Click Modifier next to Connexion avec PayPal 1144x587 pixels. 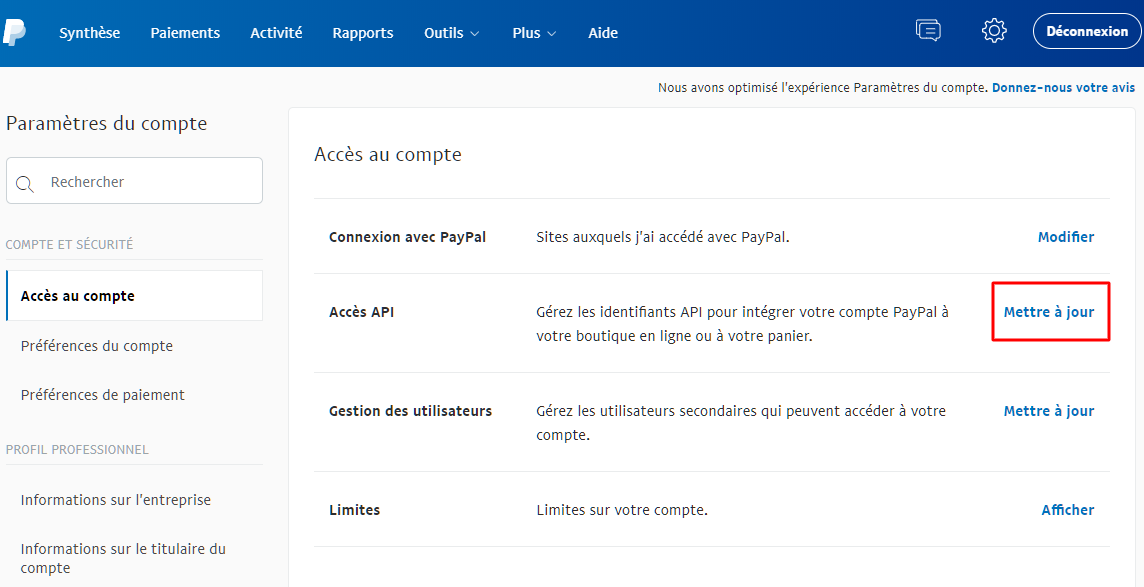(x=1066, y=237)
